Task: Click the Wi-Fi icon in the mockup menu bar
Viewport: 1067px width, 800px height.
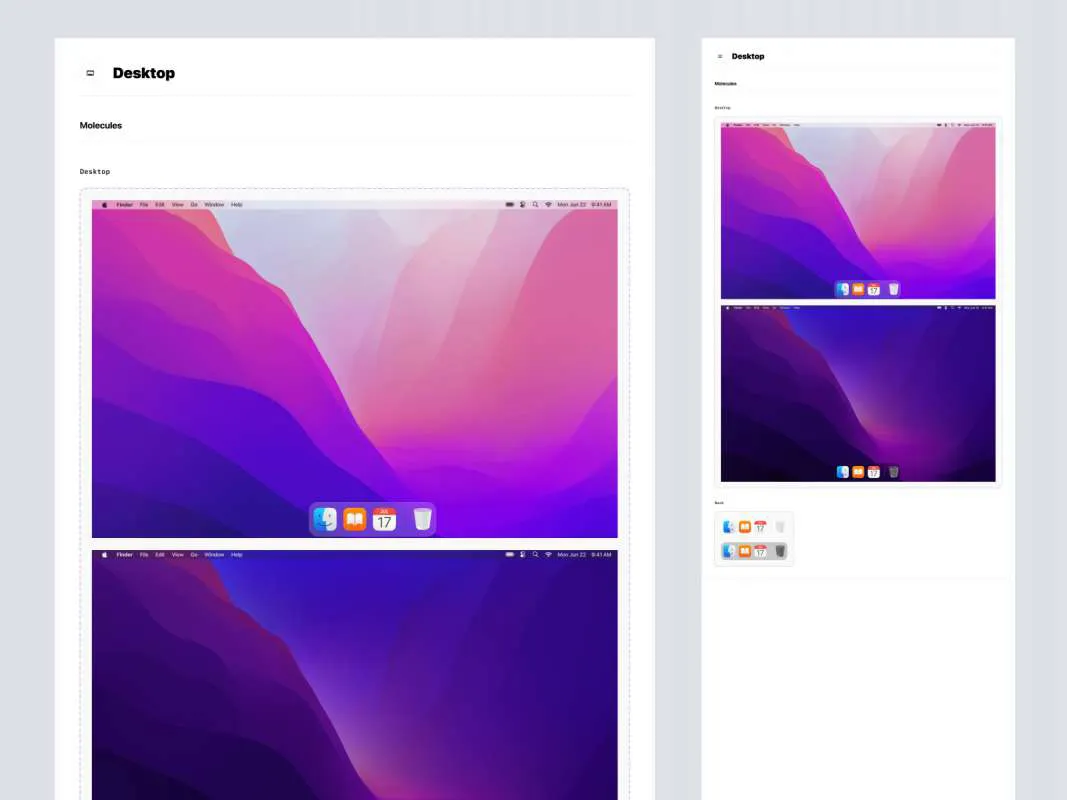Action: click(547, 205)
